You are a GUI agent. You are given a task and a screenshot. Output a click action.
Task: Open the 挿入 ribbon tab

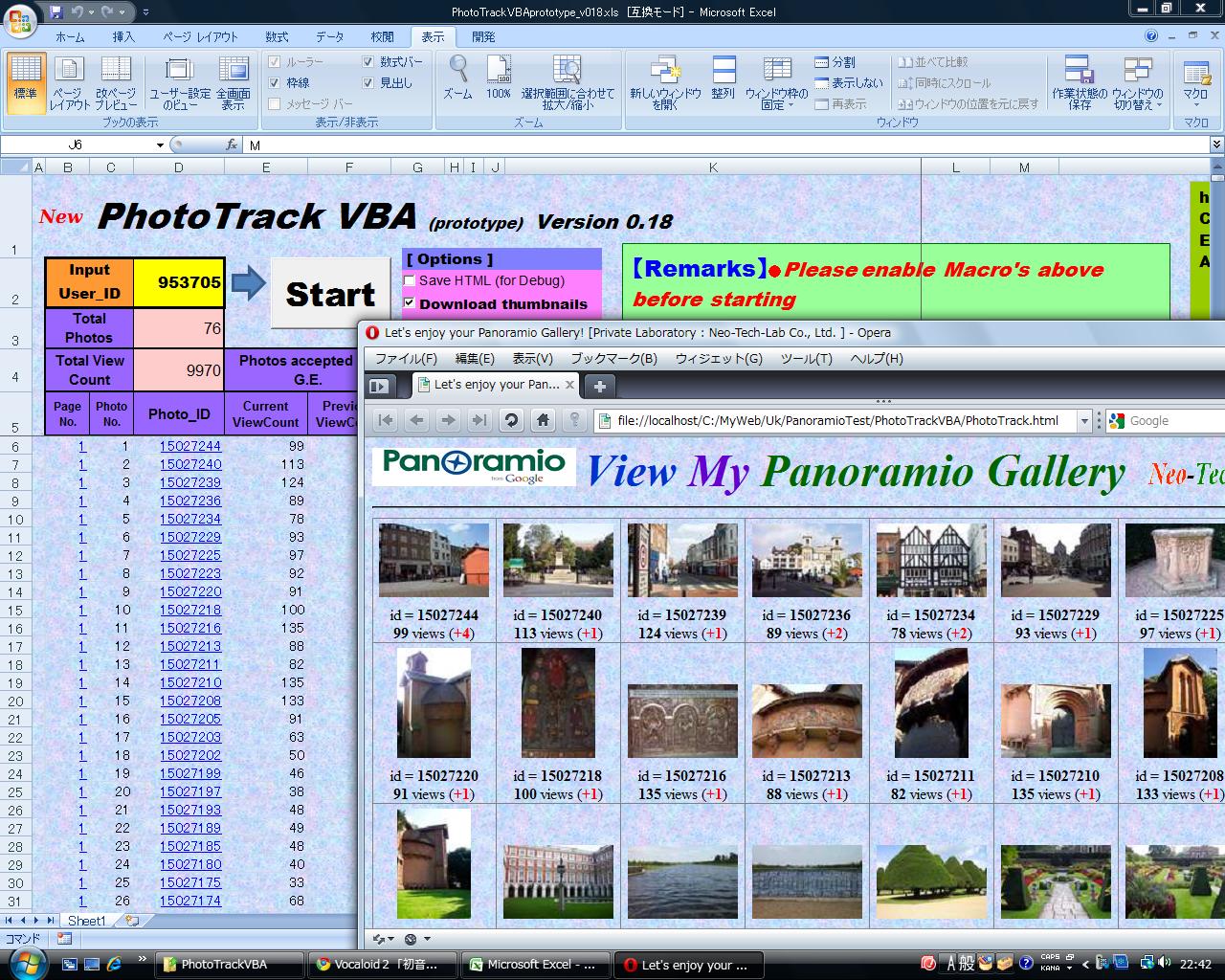(123, 36)
